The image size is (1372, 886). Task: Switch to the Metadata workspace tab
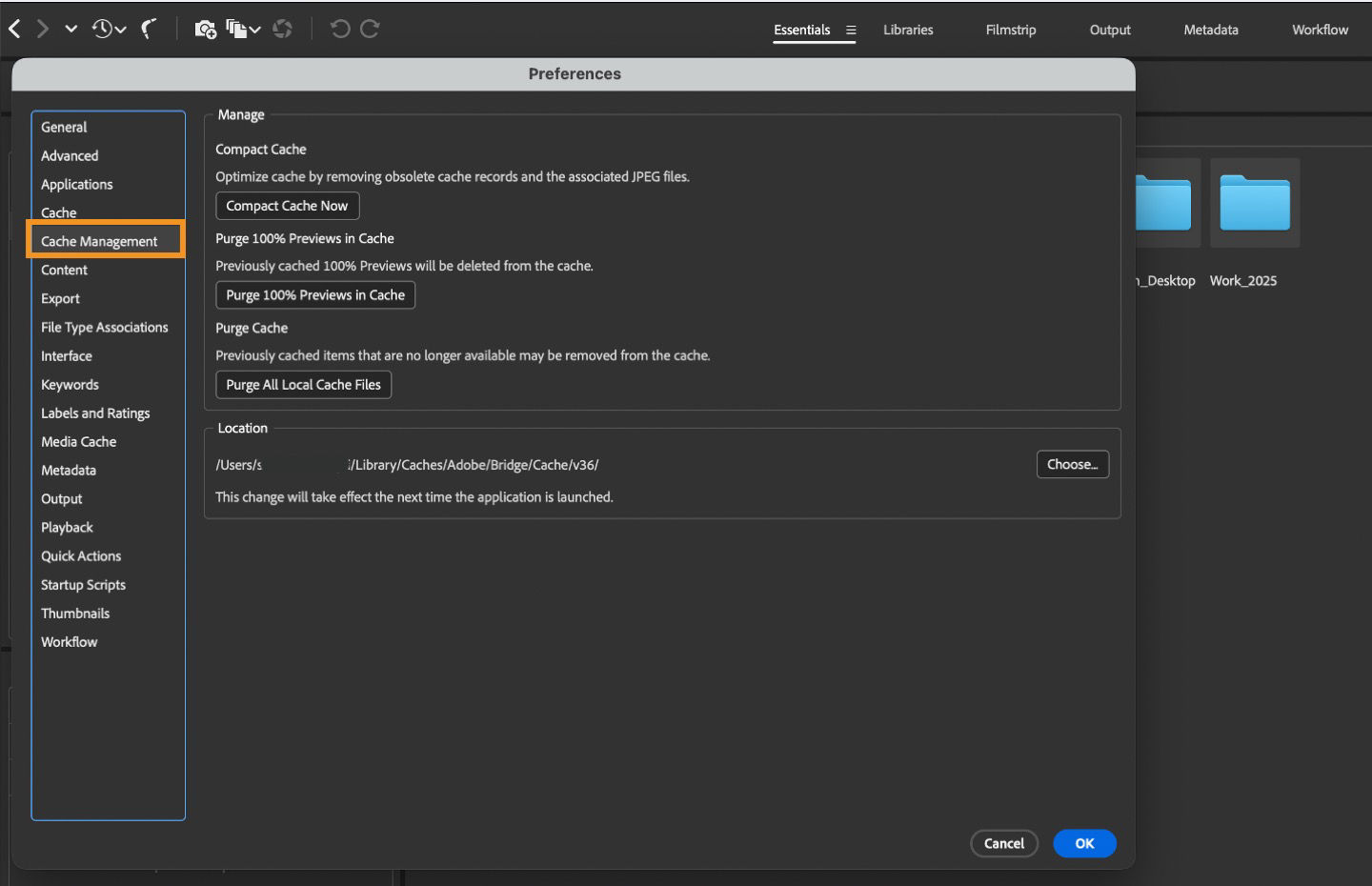coord(1209,30)
